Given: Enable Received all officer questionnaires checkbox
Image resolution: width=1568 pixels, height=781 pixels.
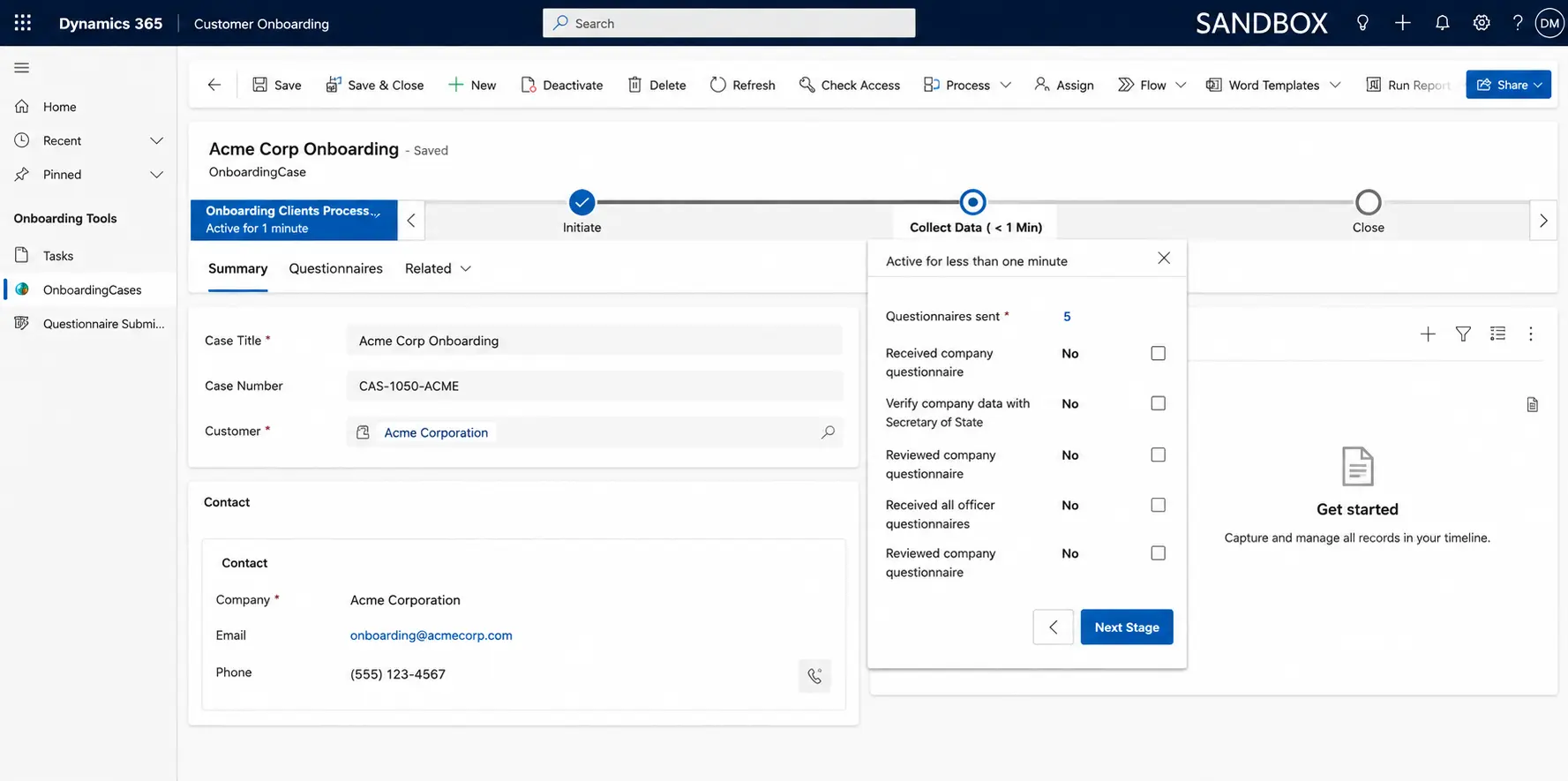Looking at the screenshot, I should point(1158,505).
